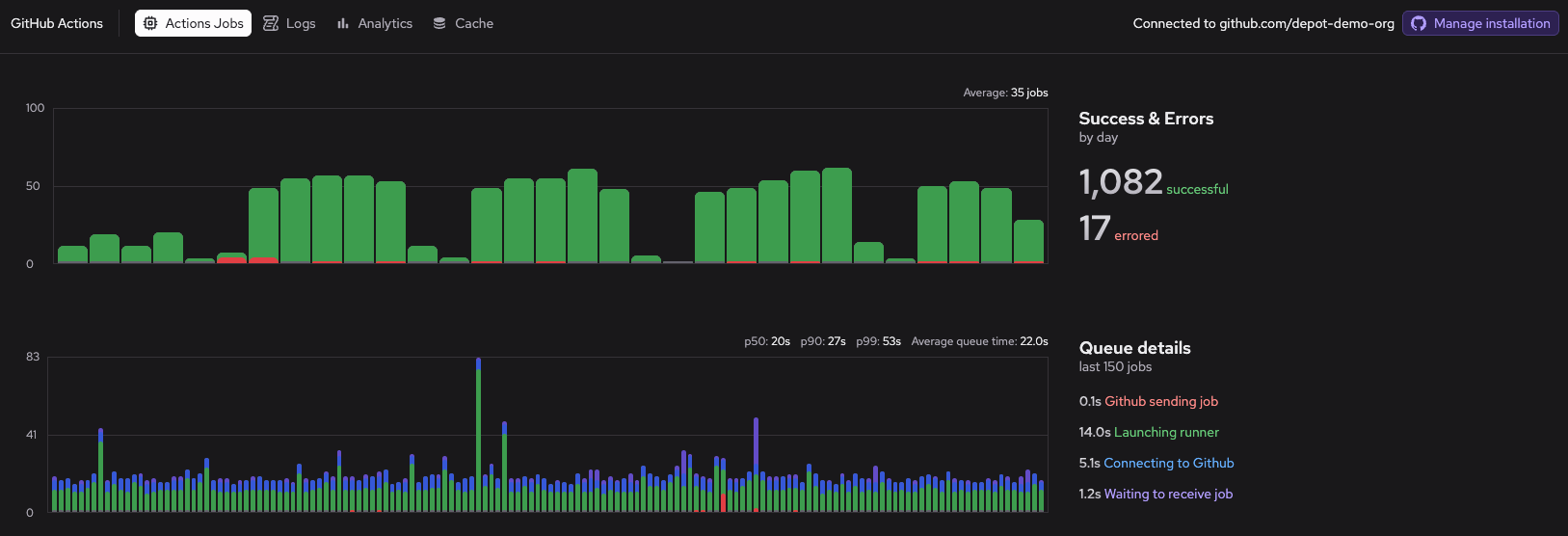The width and height of the screenshot is (1568, 536).
Task: Click the Analytics bar chart icon
Action: (x=343, y=23)
